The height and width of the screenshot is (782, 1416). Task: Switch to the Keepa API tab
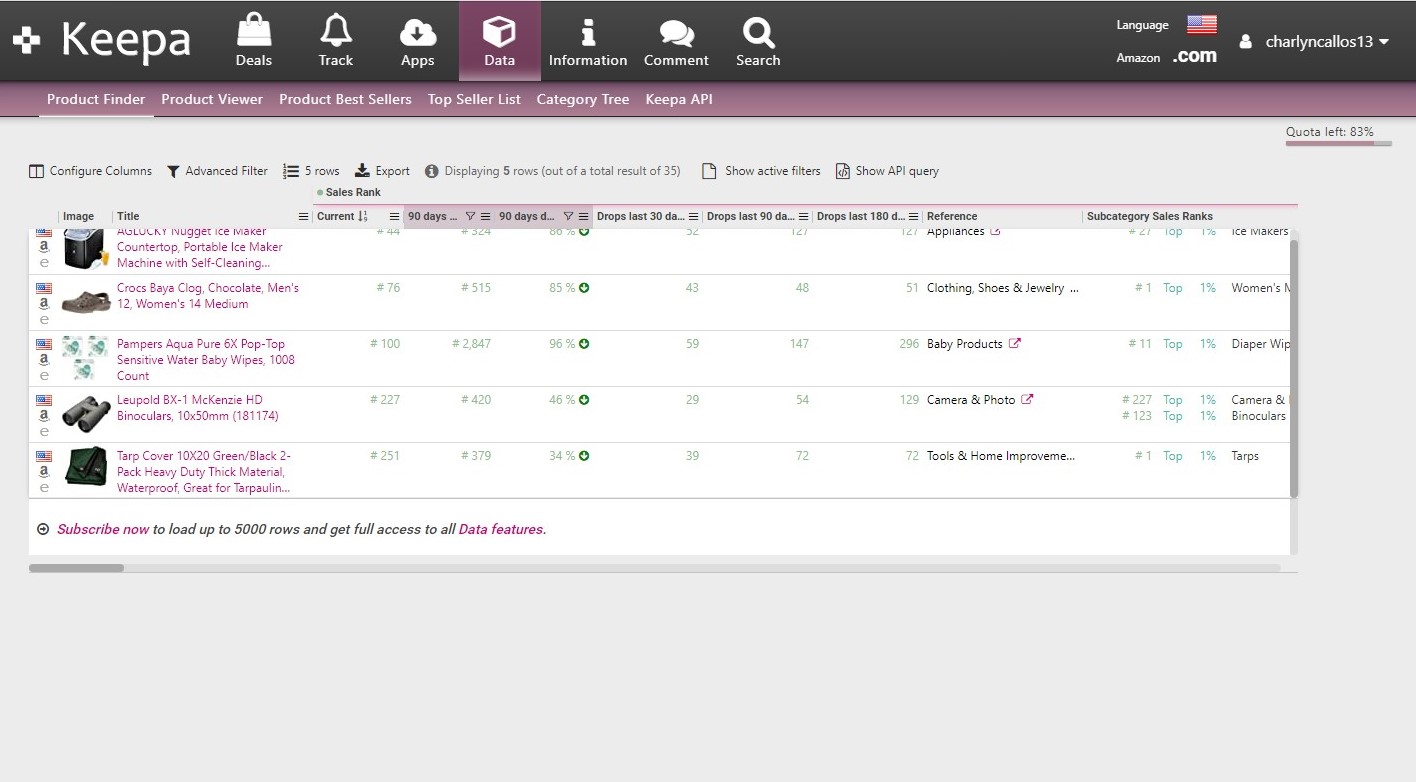pyautogui.click(x=679, y=99)
